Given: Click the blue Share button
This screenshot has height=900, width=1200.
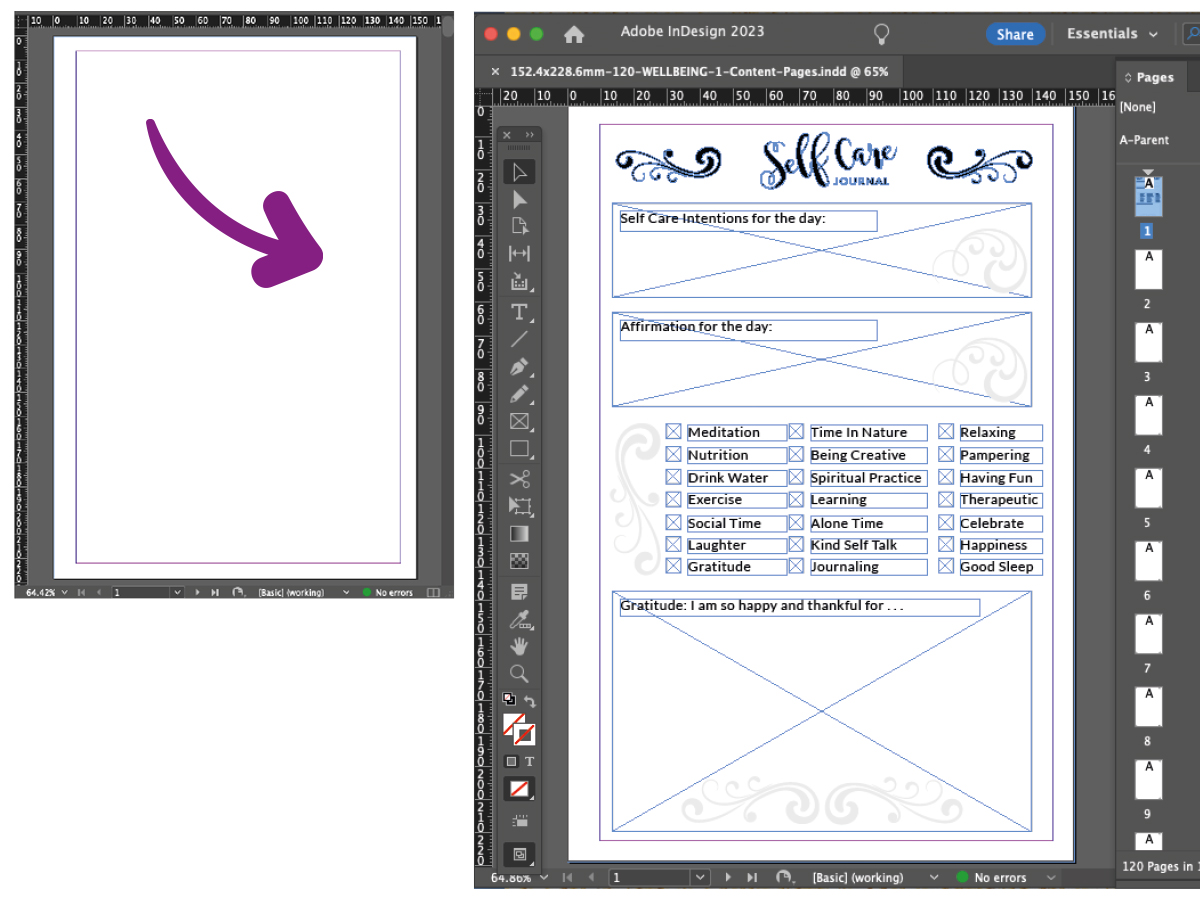Looking at the screenshot, I should [x=1014, y=34].
